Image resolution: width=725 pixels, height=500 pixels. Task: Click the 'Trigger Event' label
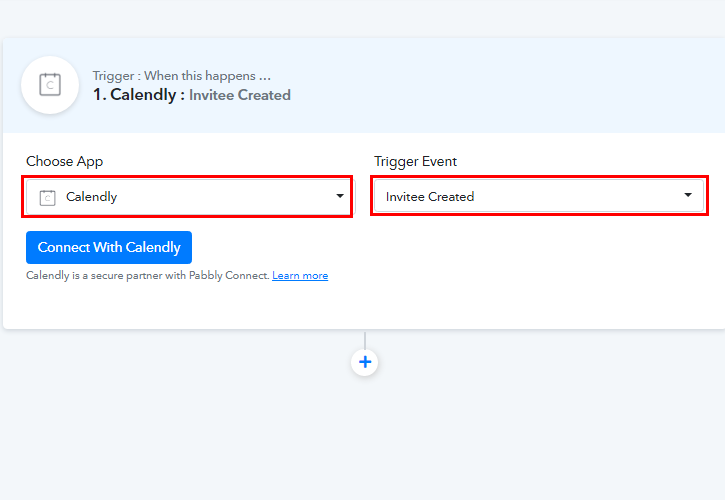(x=415, y=161)
